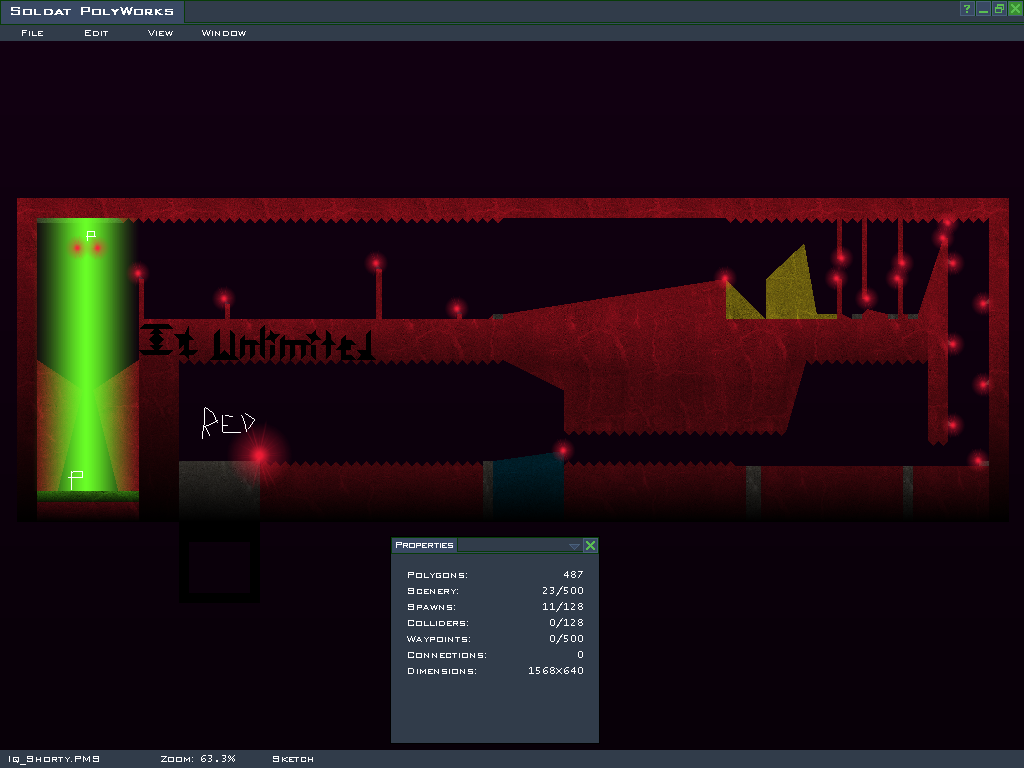Open the View menu
This screenshot has height=768, width=1024.
point(160,33)
